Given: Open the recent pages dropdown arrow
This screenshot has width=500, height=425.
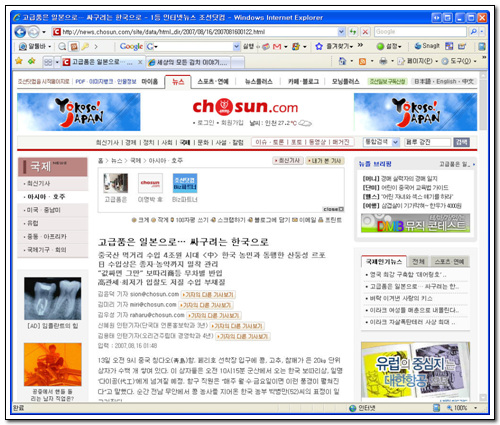Looking at the screenshot, I should point(44,32).
